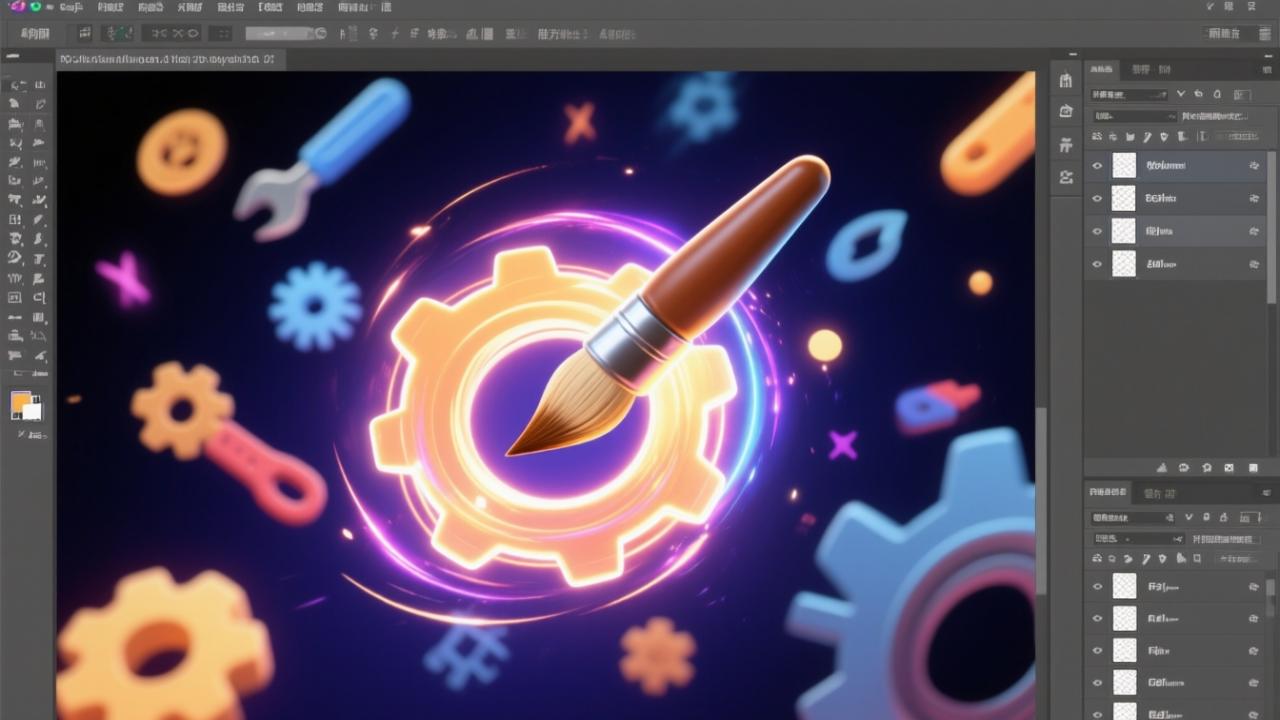Select the second layer thumbnail in the upper panel
The width and height of the screenshot is (1280, 720).
[1125, 199]
